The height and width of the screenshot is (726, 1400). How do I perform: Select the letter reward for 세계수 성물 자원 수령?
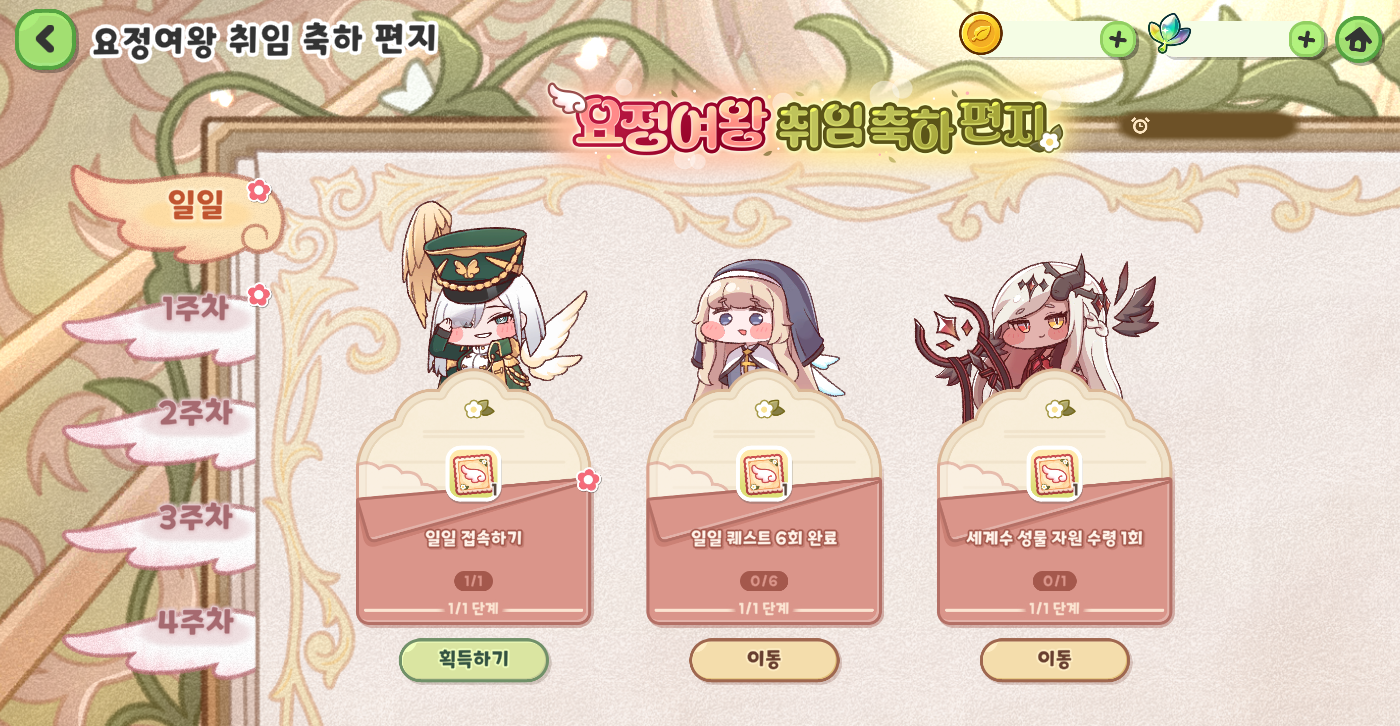tap(1054, 474)
